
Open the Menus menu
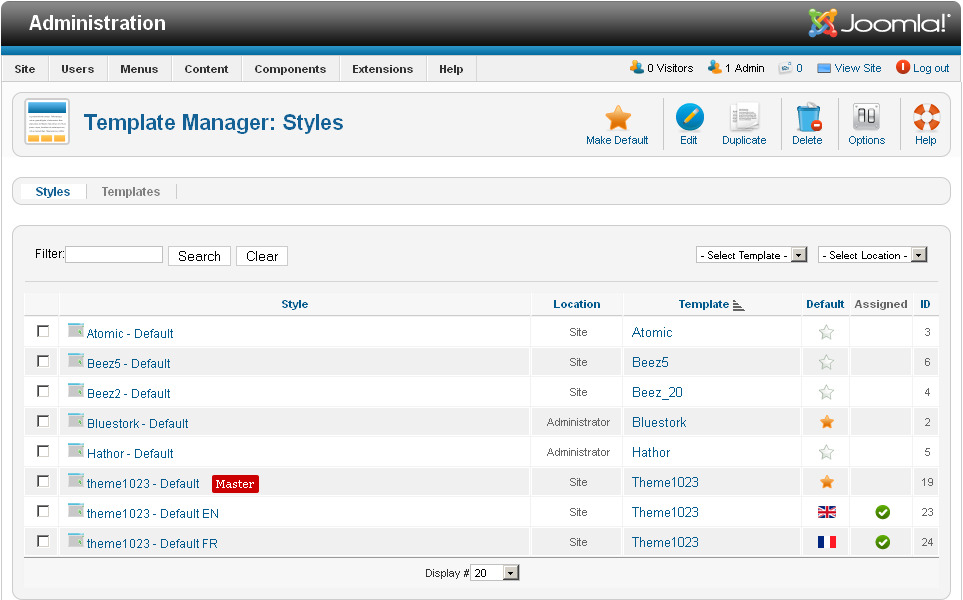pos(139,69)
